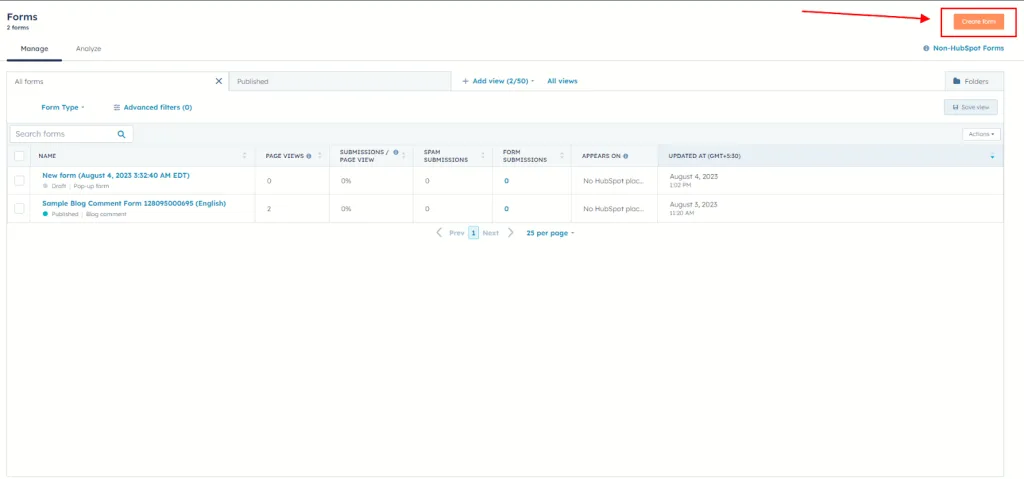Open the All views link
The image size is (1024, 479).
tap(562, 81)
